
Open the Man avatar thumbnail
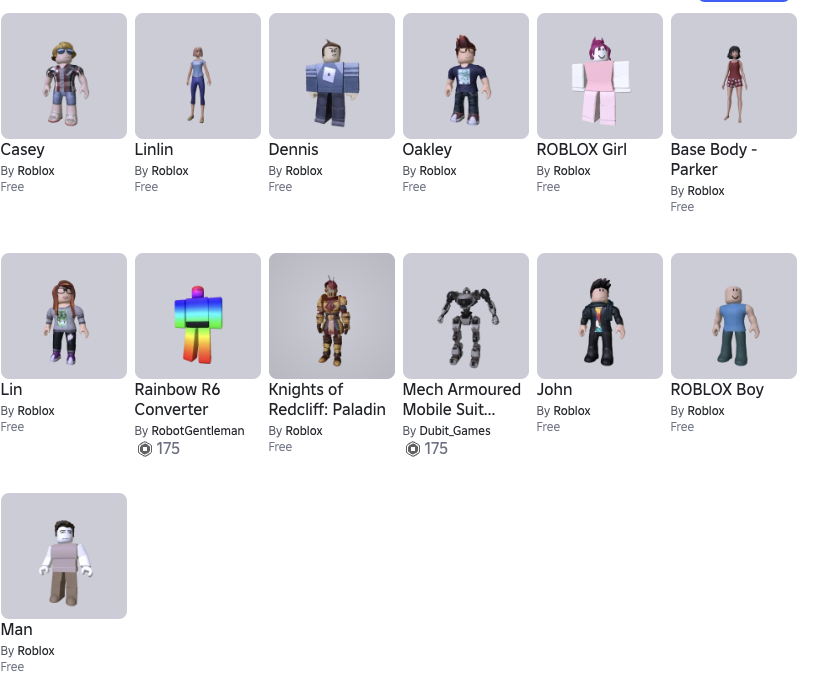64,556
